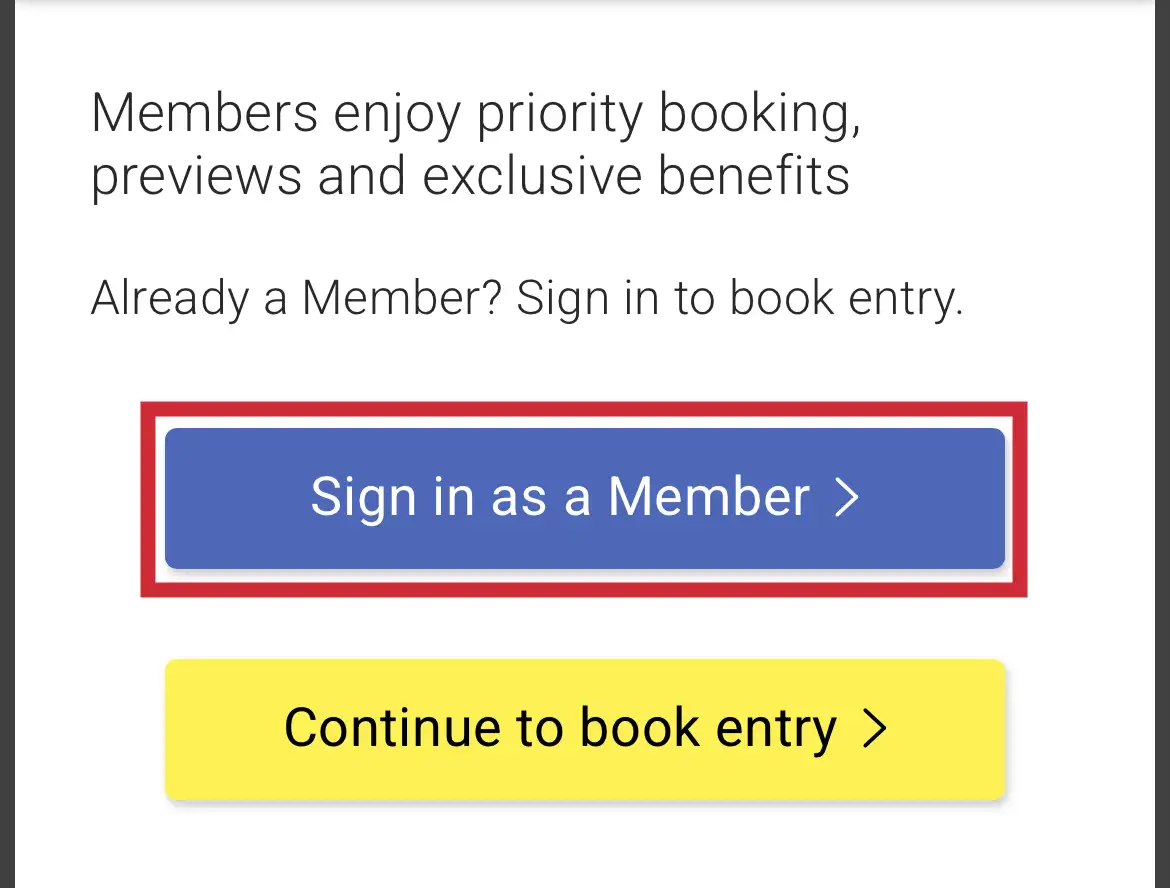This screenshot has width=1170, height=888.
Task: Select the word 'Member' in the blue button
Action: click(x=708, y=497)
